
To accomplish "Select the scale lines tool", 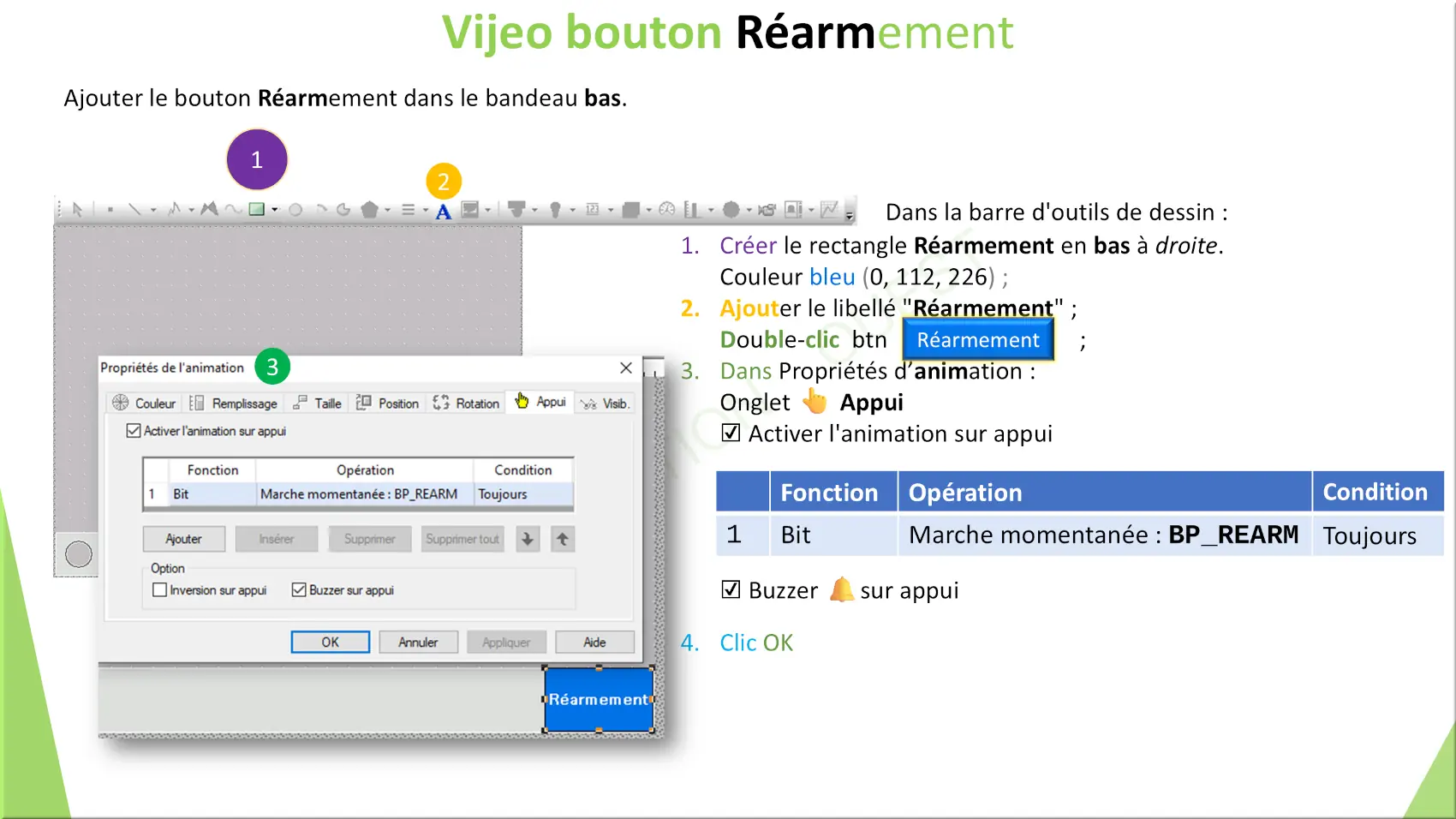I will point(408,210).
